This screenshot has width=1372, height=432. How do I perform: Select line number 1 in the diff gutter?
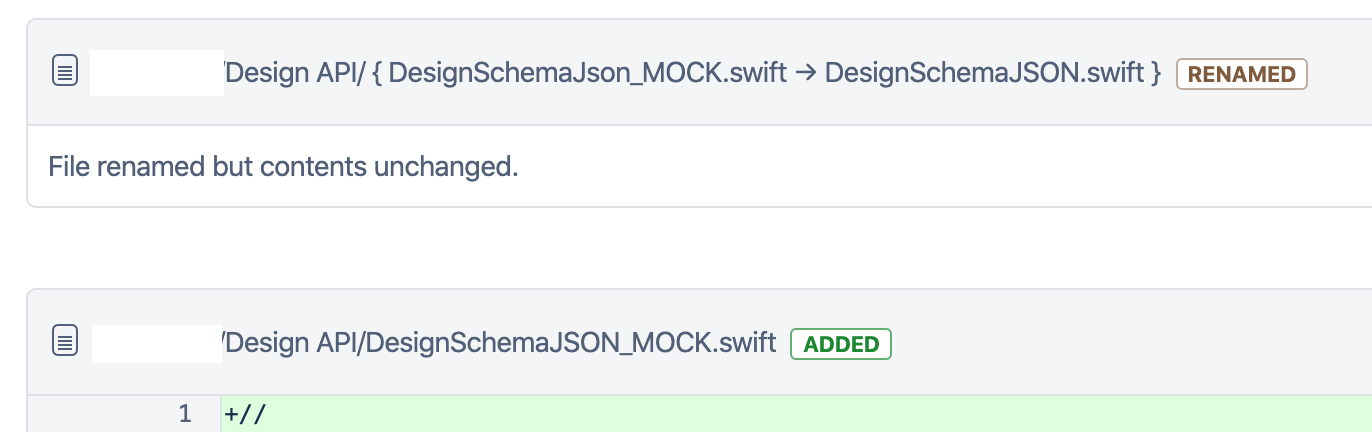point(184,413)
